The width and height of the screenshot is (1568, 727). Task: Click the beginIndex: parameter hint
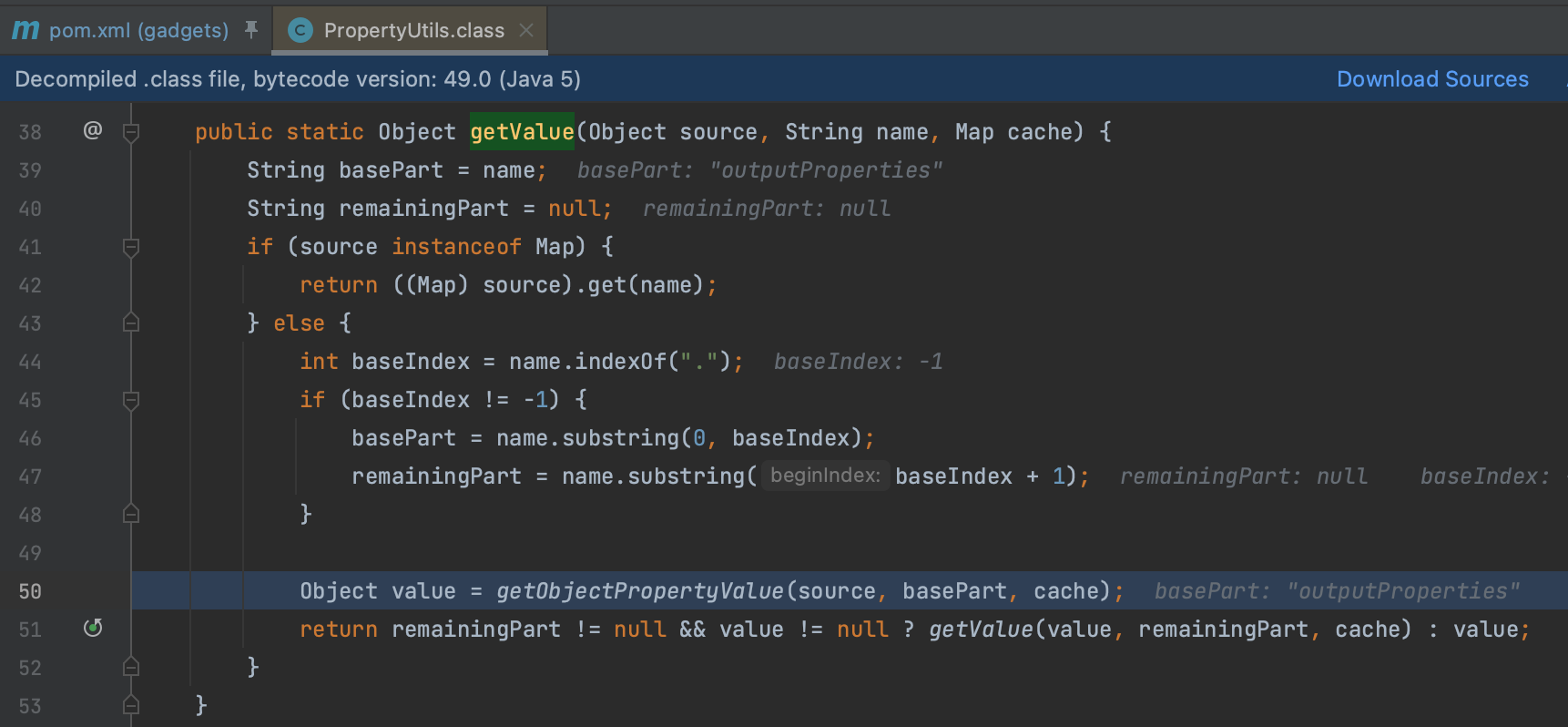pyautogui.click(x=825, y=476)
